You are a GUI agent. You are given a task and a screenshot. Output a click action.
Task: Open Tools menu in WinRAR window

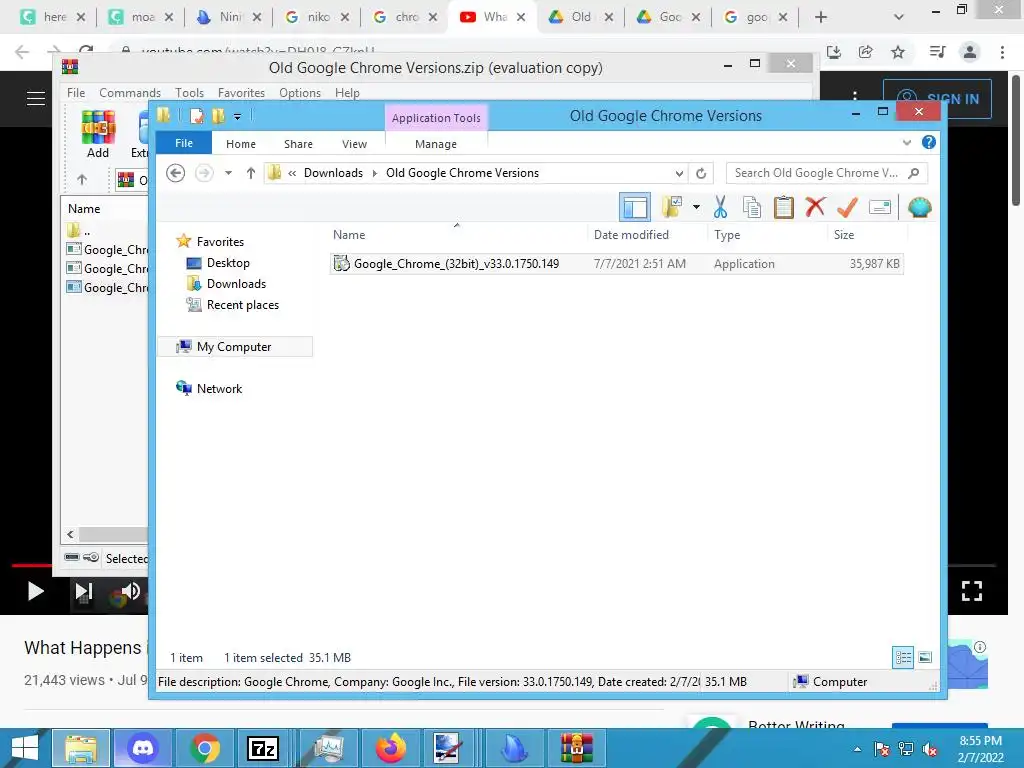point(189,93)
